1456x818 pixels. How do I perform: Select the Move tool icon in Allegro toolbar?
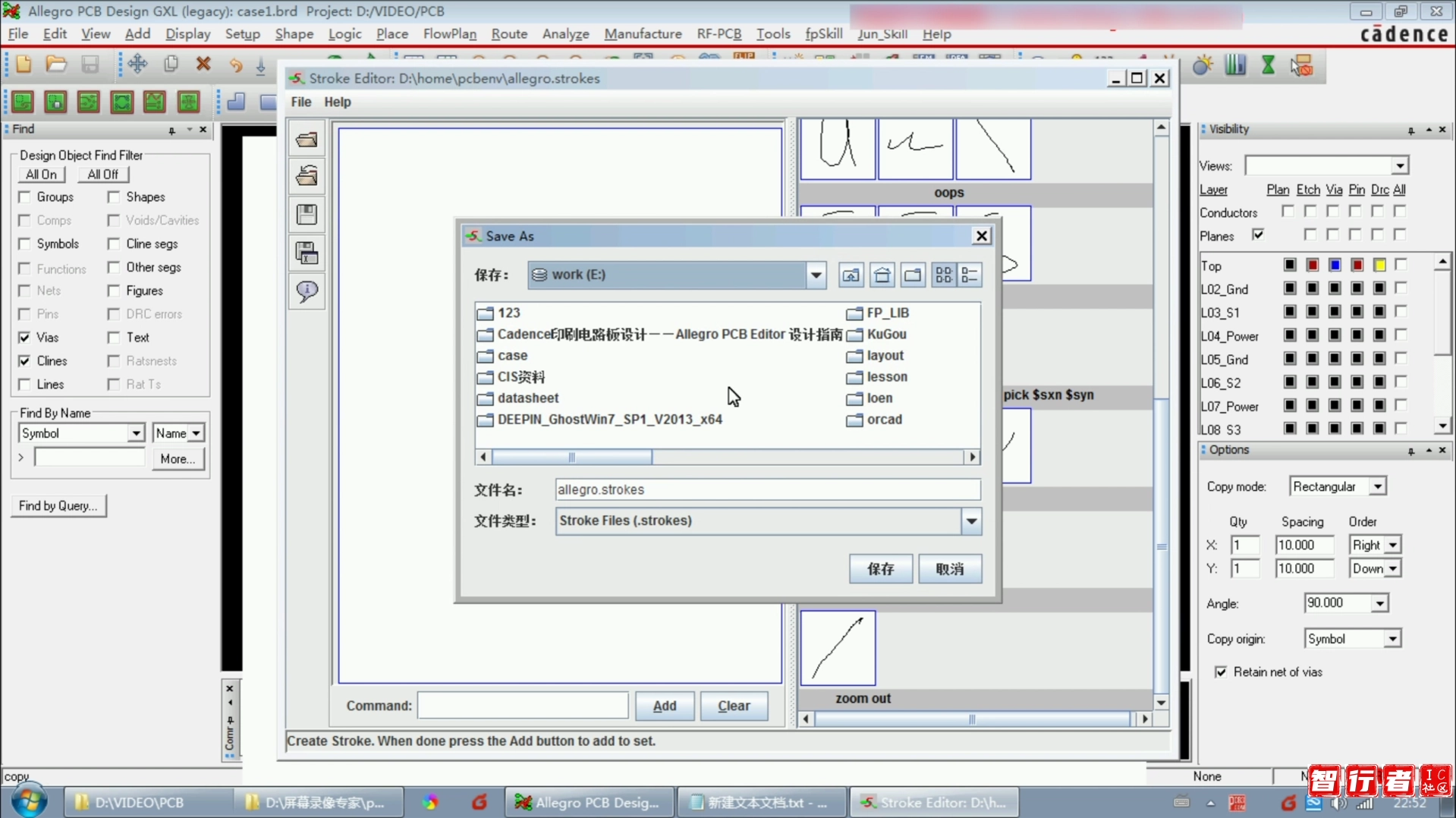[137, 64]
